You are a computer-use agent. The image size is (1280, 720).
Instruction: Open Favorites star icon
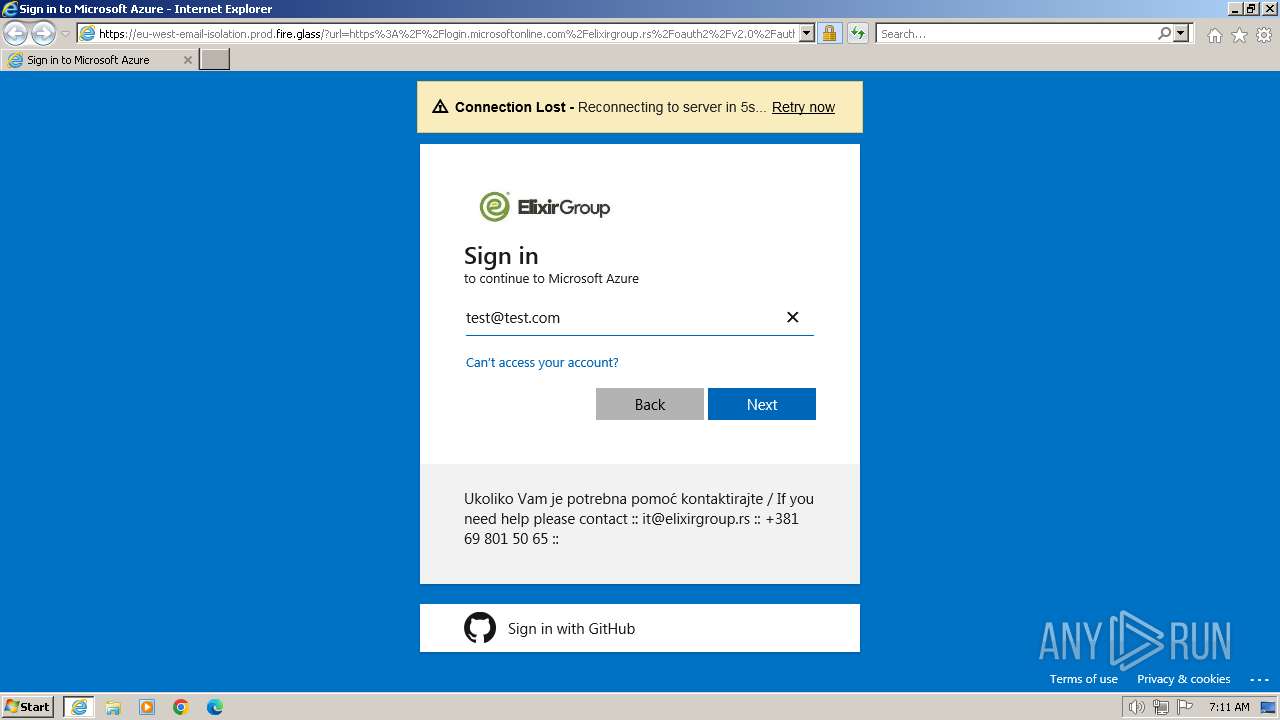point(1239,35)
